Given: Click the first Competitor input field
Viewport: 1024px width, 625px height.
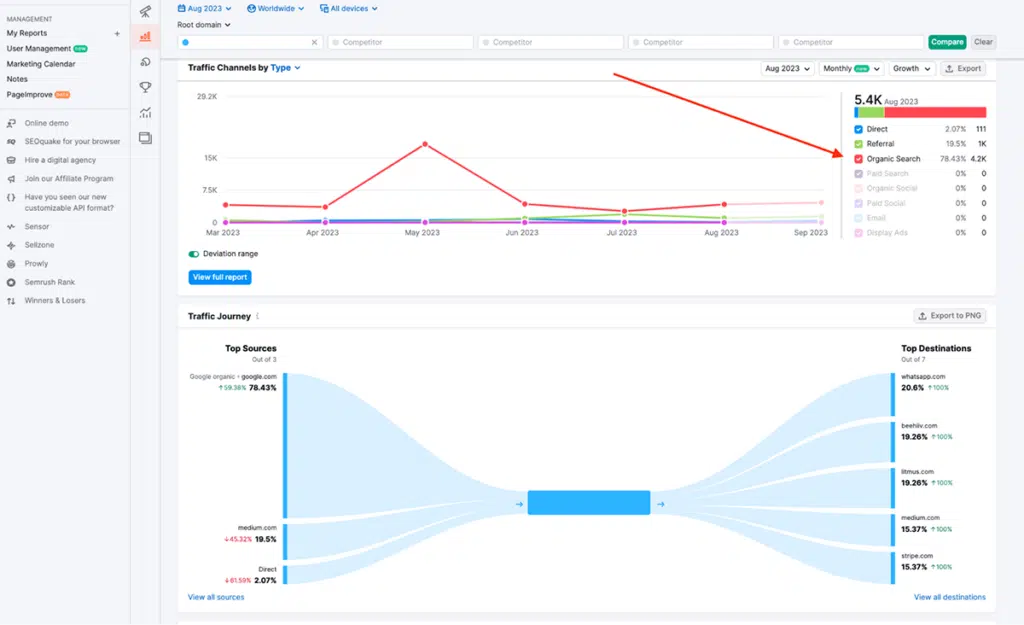Looking at the screenshot, I should (400, 42).
